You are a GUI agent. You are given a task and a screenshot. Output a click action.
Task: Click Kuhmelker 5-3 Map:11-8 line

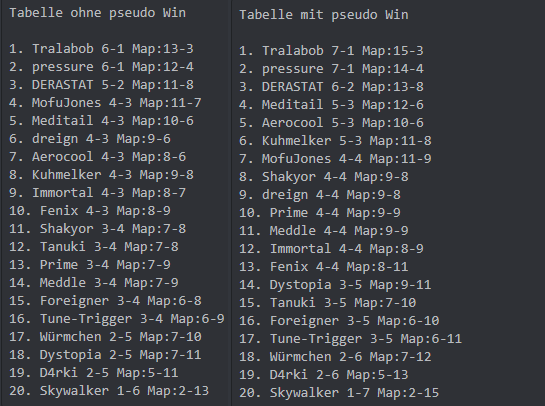[x=335, y=141]
